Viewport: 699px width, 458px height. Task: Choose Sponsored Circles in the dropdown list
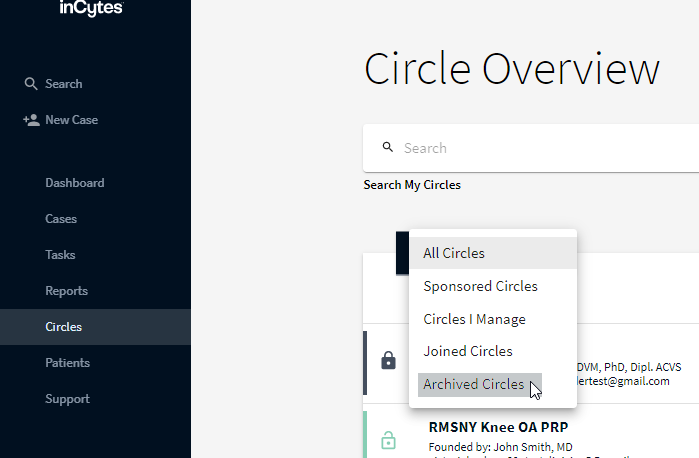[x=480, y=286]
